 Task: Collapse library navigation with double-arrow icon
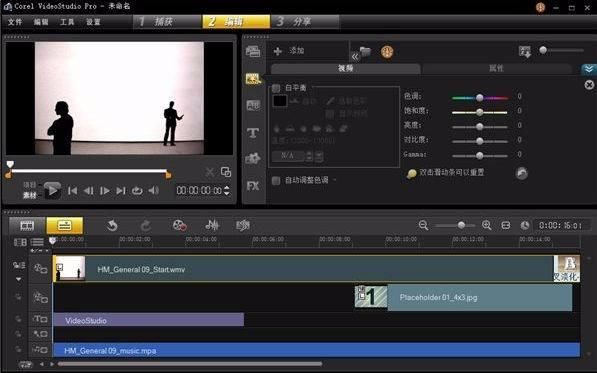(x=355, y=57)
